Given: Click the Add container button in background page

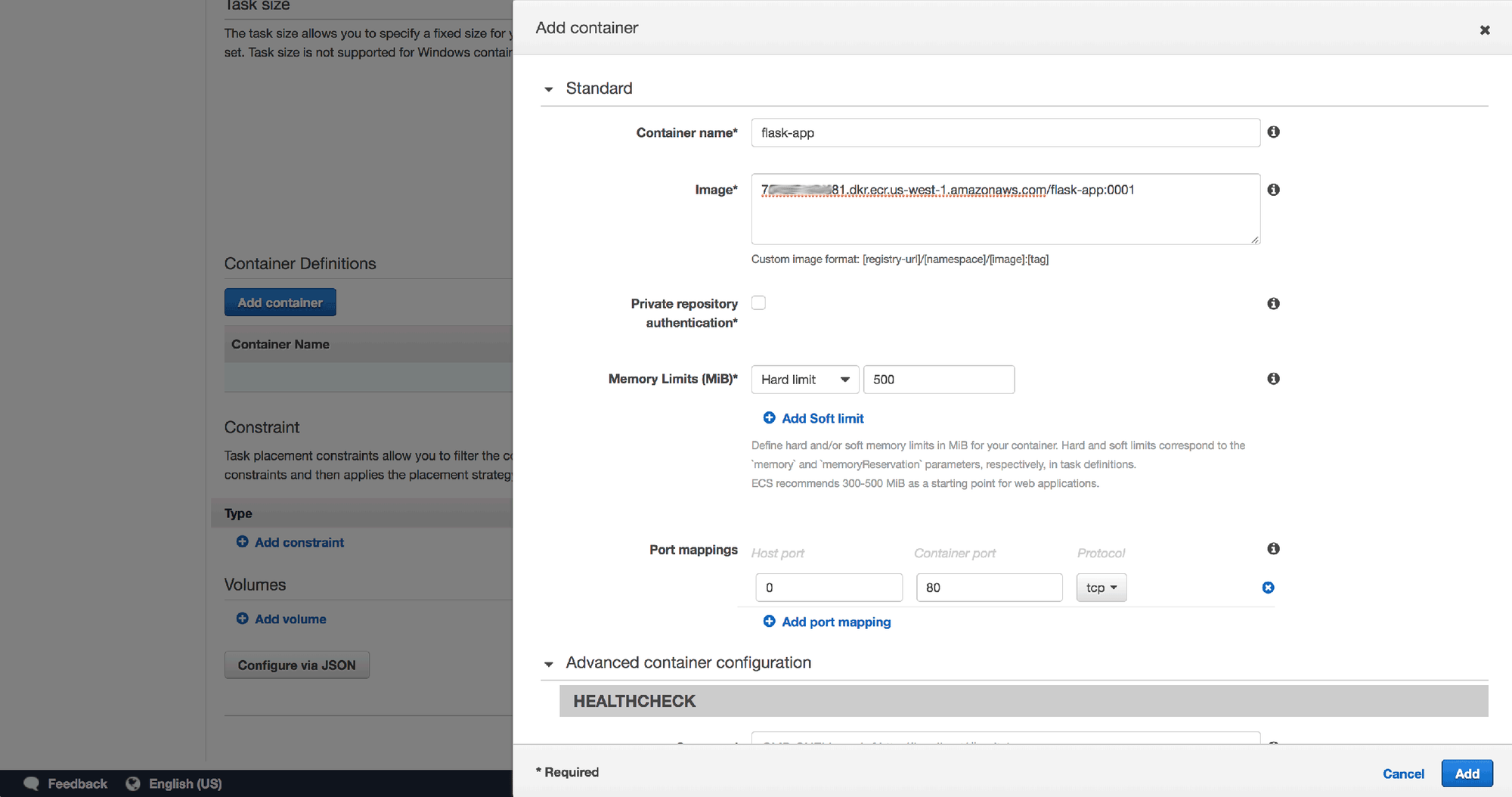Looking at the screenshot, I should (280, 302).
